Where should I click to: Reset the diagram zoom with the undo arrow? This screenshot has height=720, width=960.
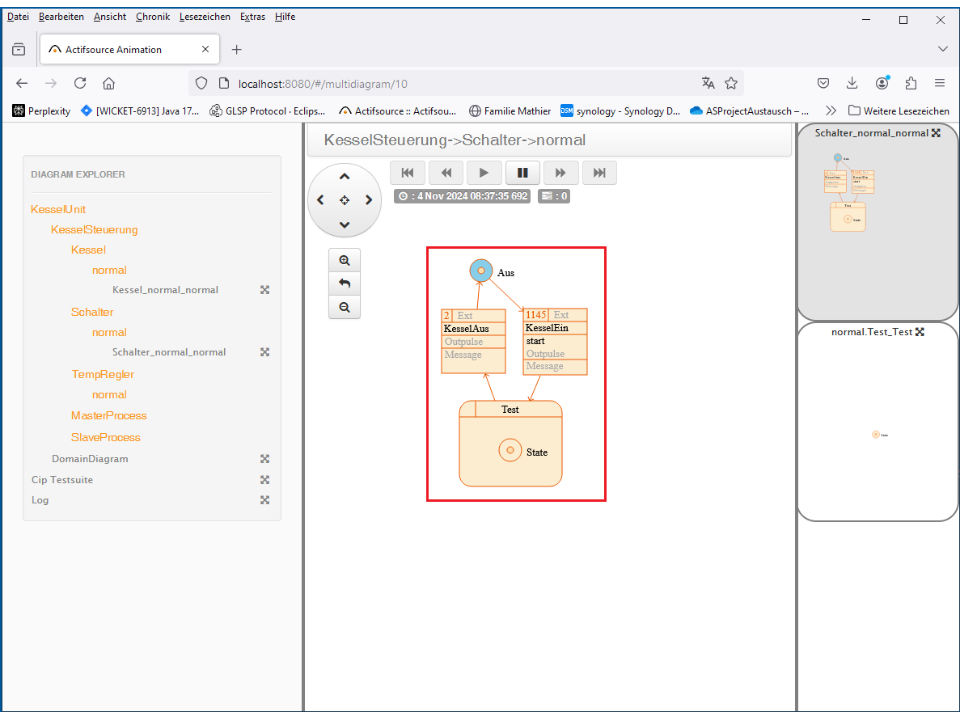[x=344, y=284]
